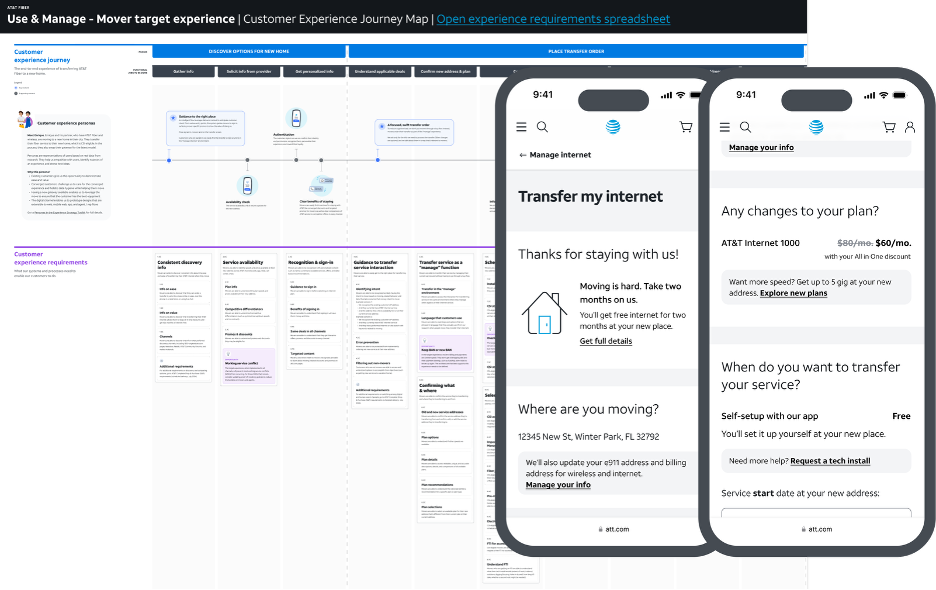Click Service availability card heading
The width and height of the screenshot is (936, 590).
[x=243, y=262]
